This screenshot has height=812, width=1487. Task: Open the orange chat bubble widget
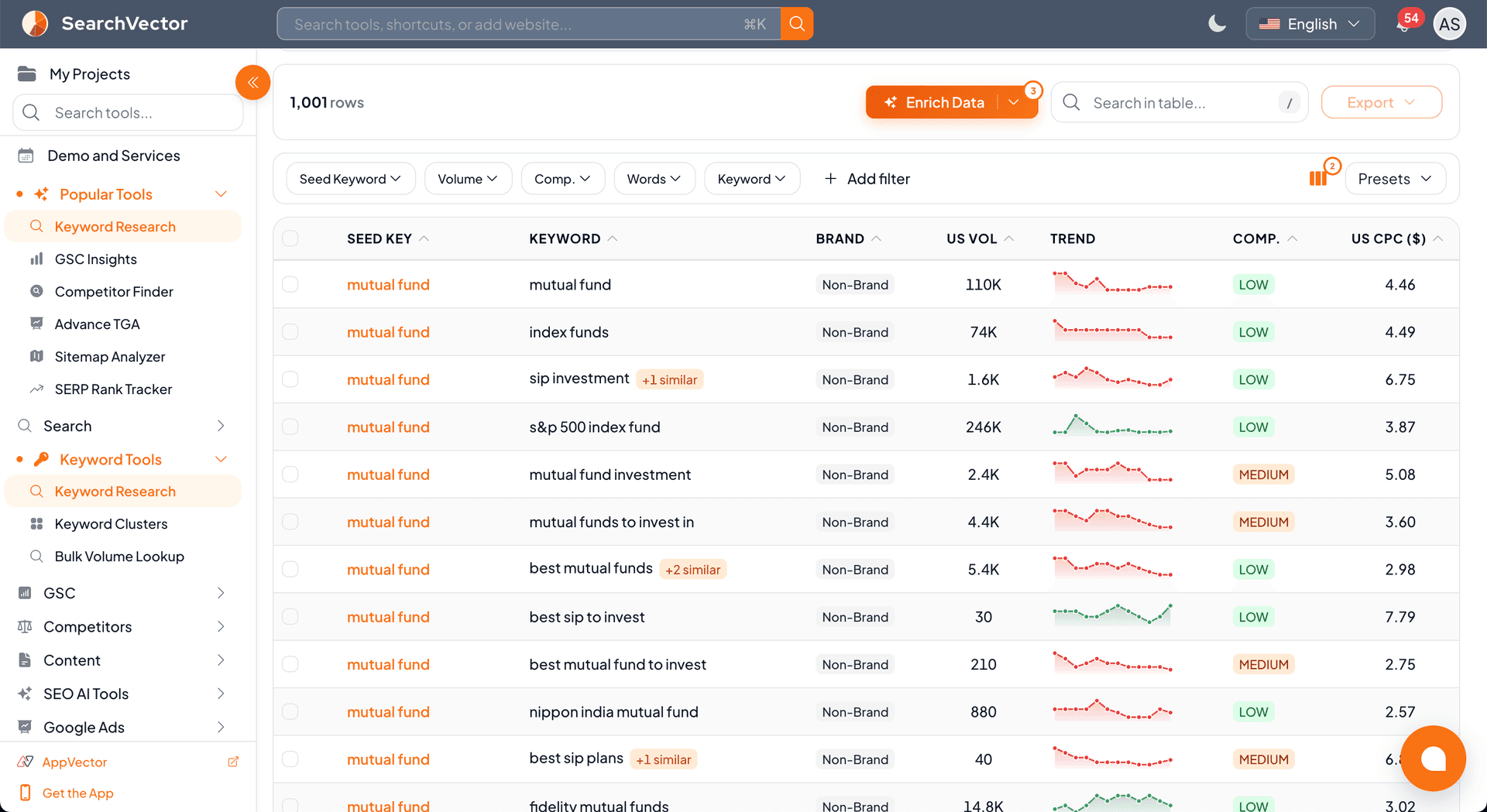point(1433,758)
